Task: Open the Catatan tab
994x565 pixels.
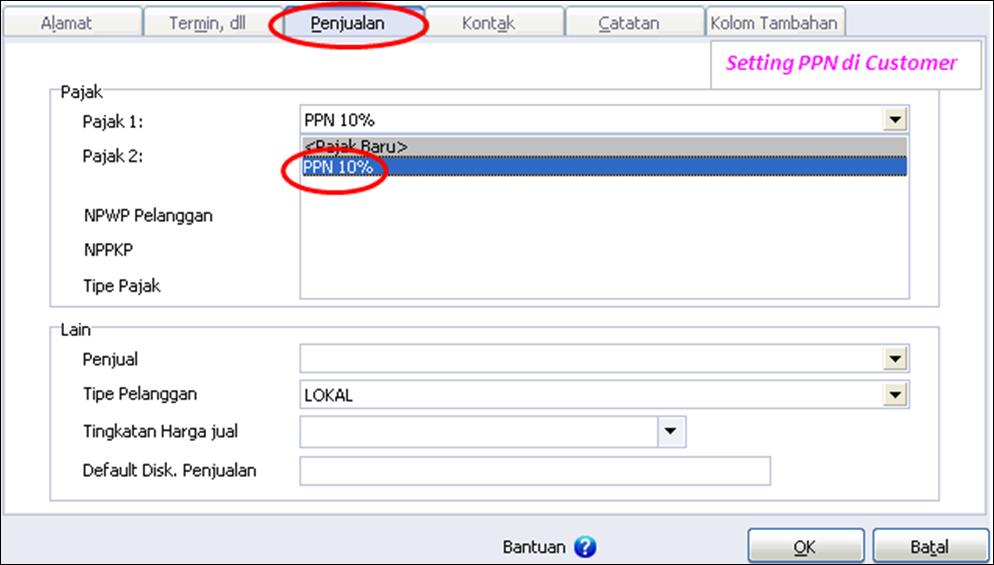Action: pyautogui.click(x=635, y=23)
